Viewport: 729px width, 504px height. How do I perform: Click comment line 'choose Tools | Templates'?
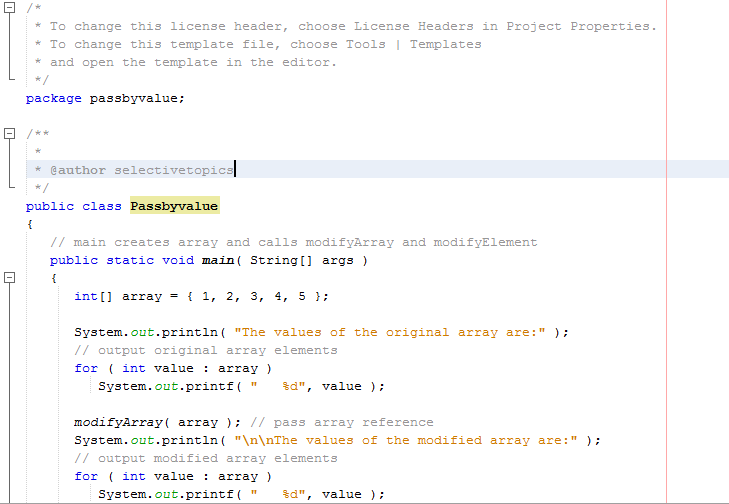(258, 44)
